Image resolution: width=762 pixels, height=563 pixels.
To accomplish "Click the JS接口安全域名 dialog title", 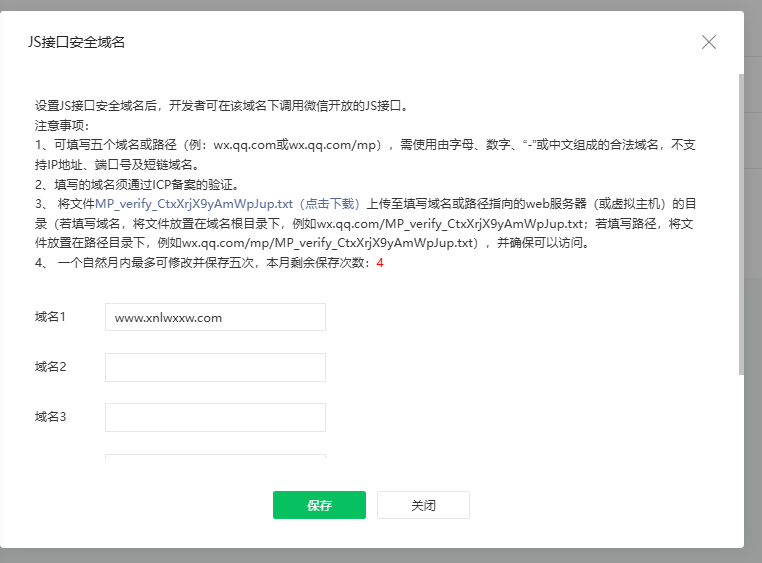I will (76, 42).
